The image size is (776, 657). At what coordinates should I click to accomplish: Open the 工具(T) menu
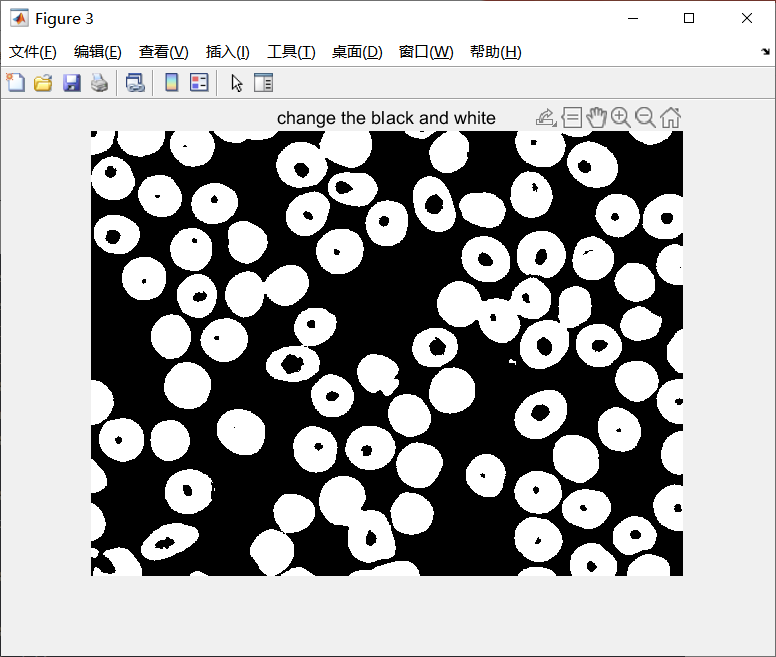click(x=291, y=51)
